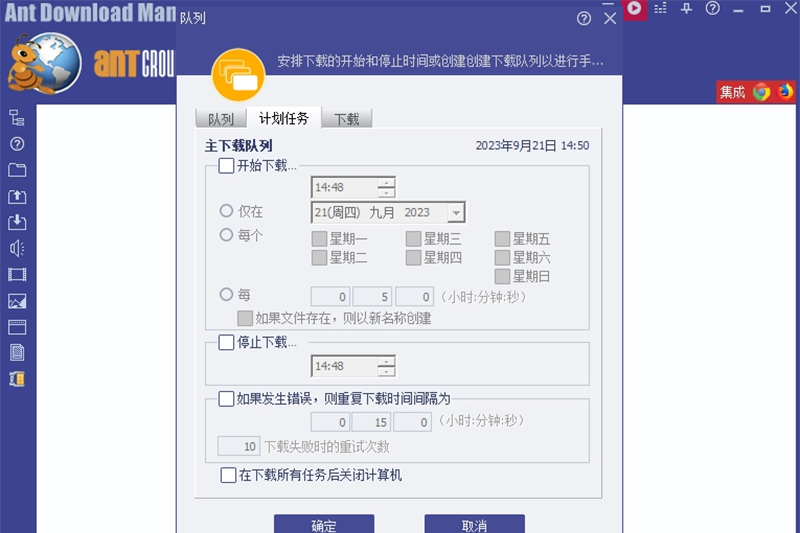Click the date text 2023年9月21日 14:50
The image size is (800, 533).
pos(532,146)
